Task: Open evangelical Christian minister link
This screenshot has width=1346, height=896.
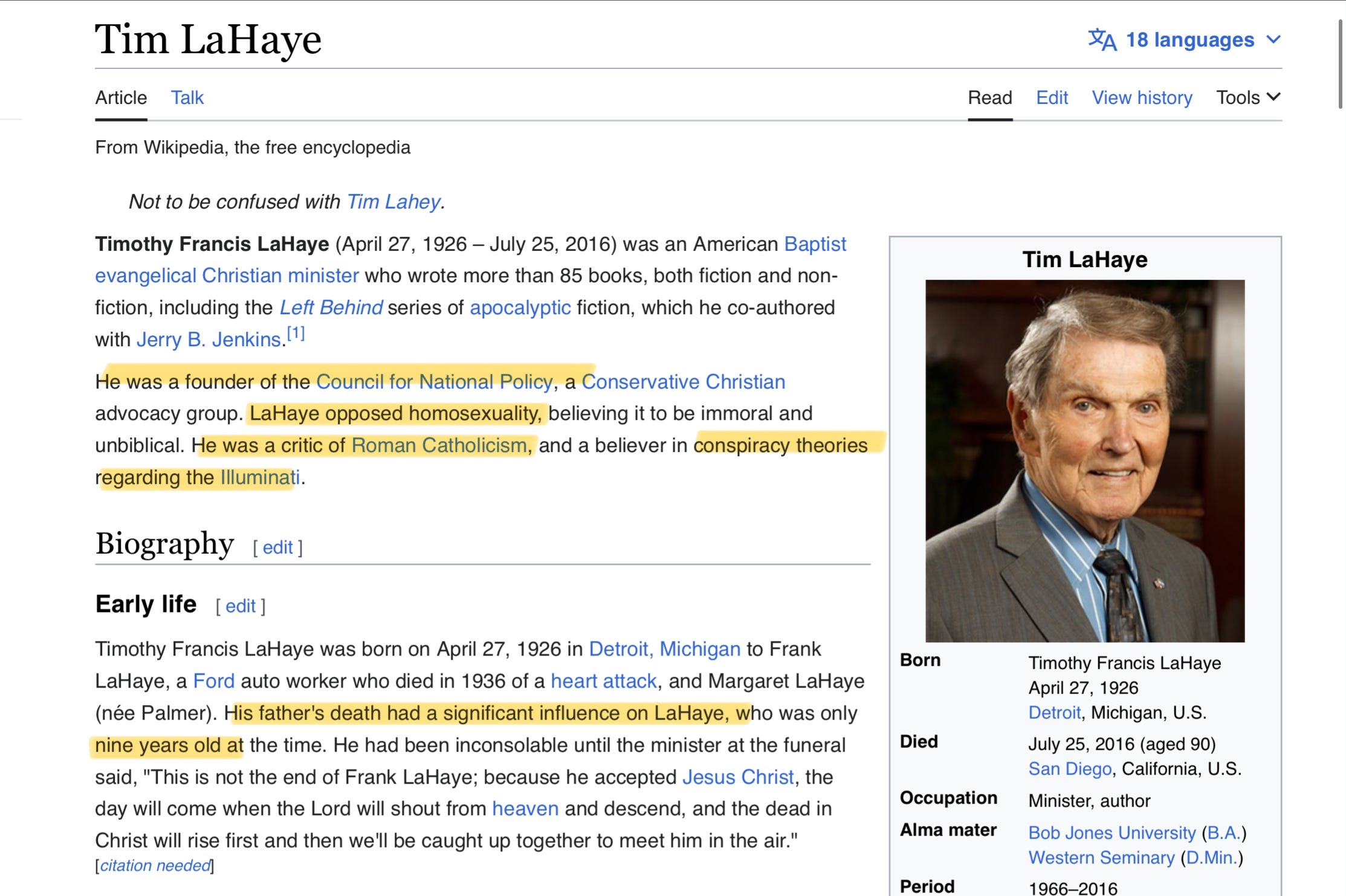Action: (x=227, y=276)
